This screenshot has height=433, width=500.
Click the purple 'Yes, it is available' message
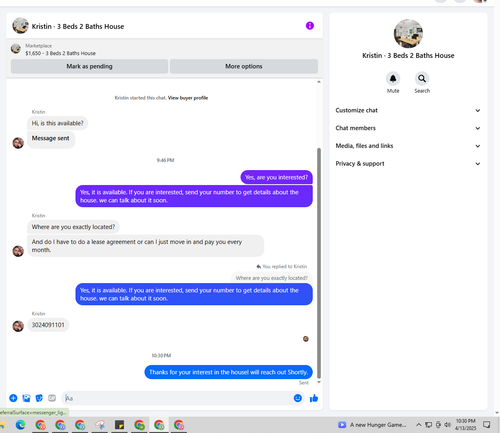[x=194, y=196]
